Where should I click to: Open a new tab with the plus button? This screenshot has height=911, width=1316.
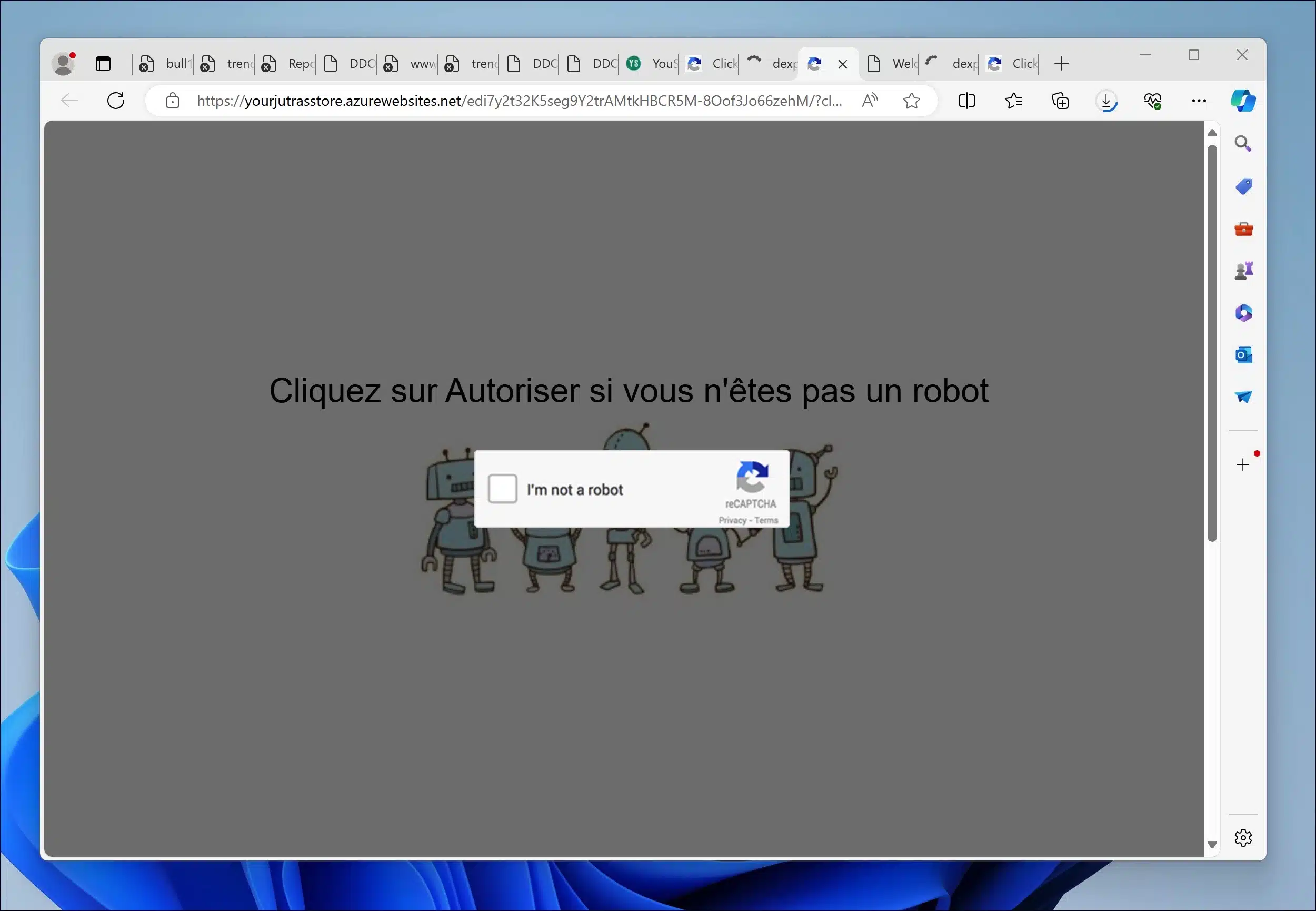pos(1062,63)
